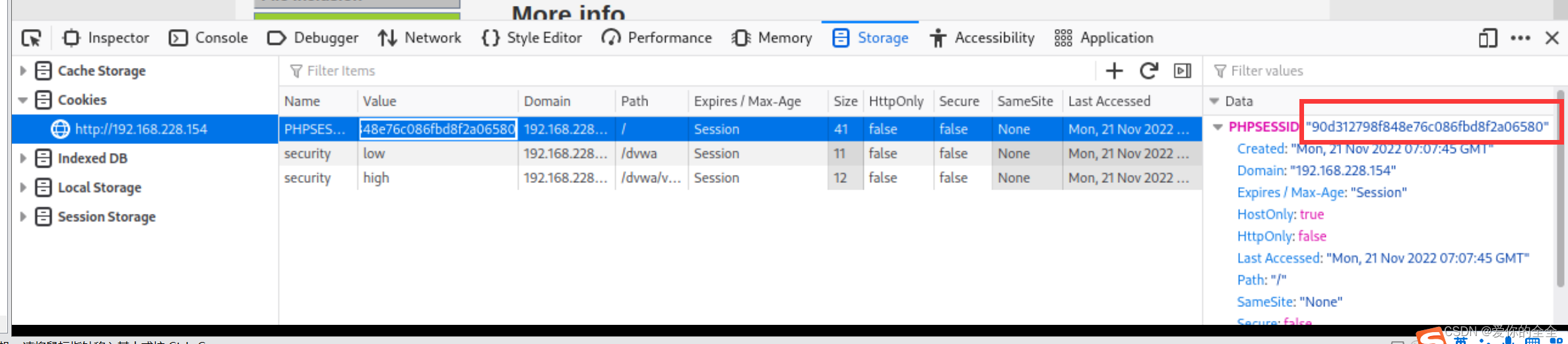This screenshot has width=1568, height=344.
Task: Open responsive design mode icon
Action: [x=1487, y=38]
